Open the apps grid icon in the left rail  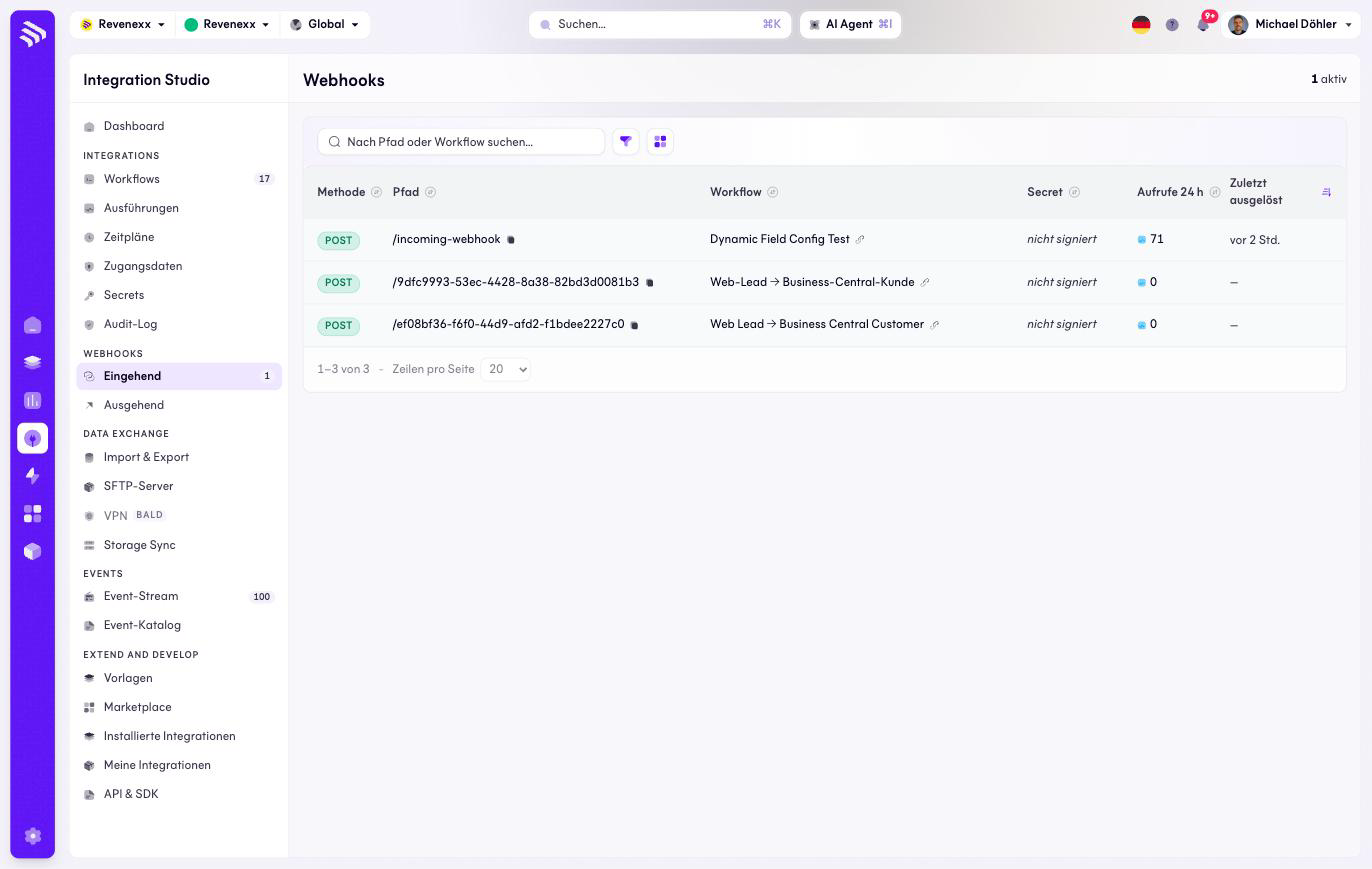(32, 514)
